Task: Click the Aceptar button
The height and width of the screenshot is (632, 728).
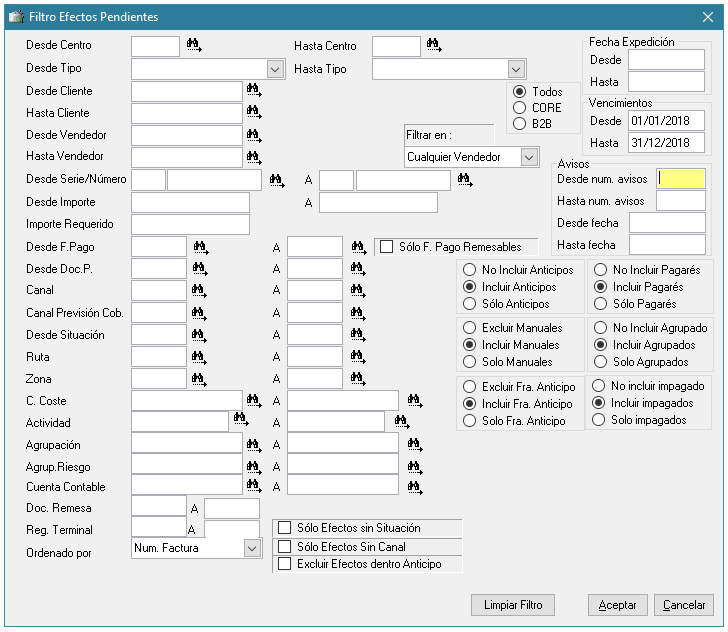Action: point(618,605)
